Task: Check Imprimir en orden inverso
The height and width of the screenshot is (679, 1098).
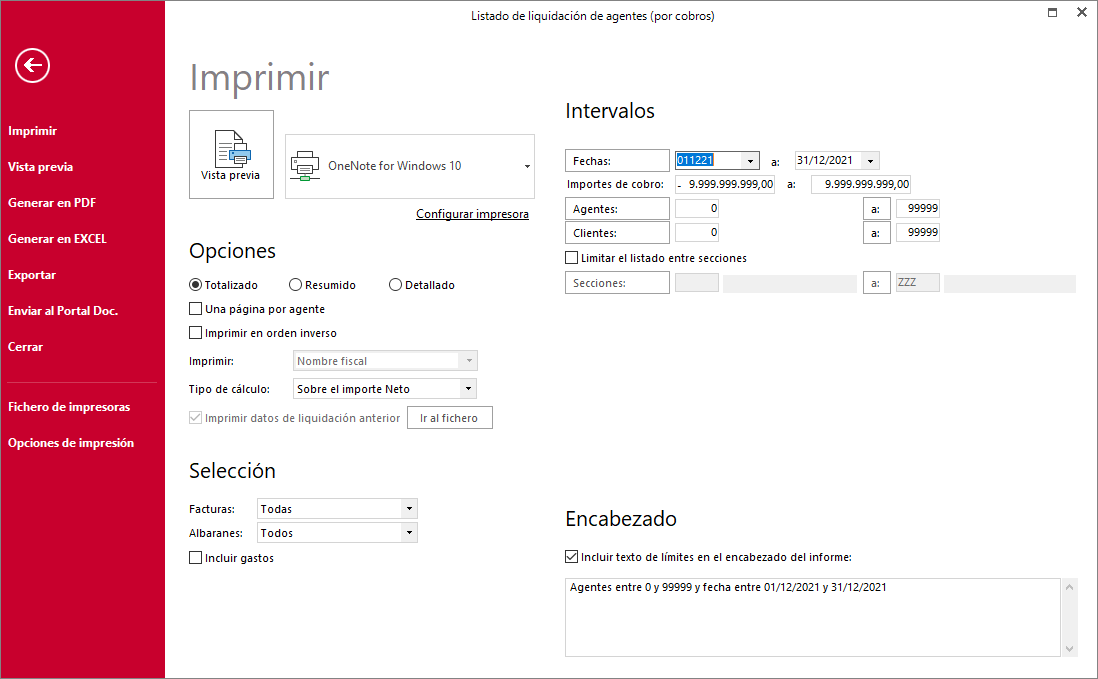Action: [x=195, y=332]
